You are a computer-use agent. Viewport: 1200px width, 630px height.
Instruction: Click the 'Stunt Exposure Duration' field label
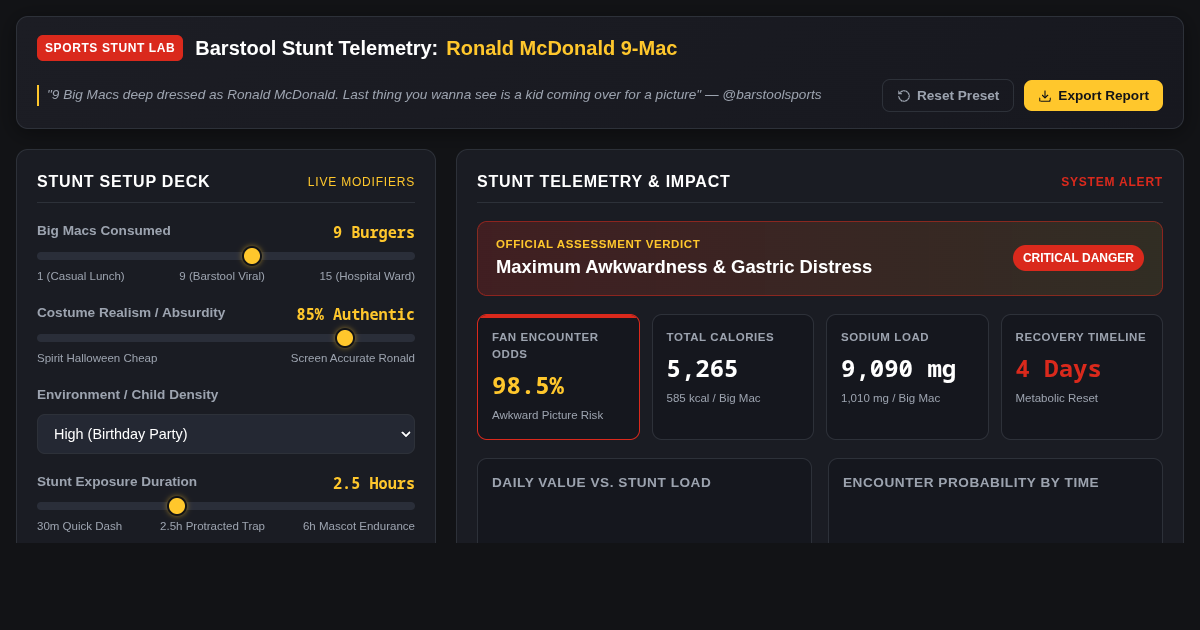pos(117,482)
